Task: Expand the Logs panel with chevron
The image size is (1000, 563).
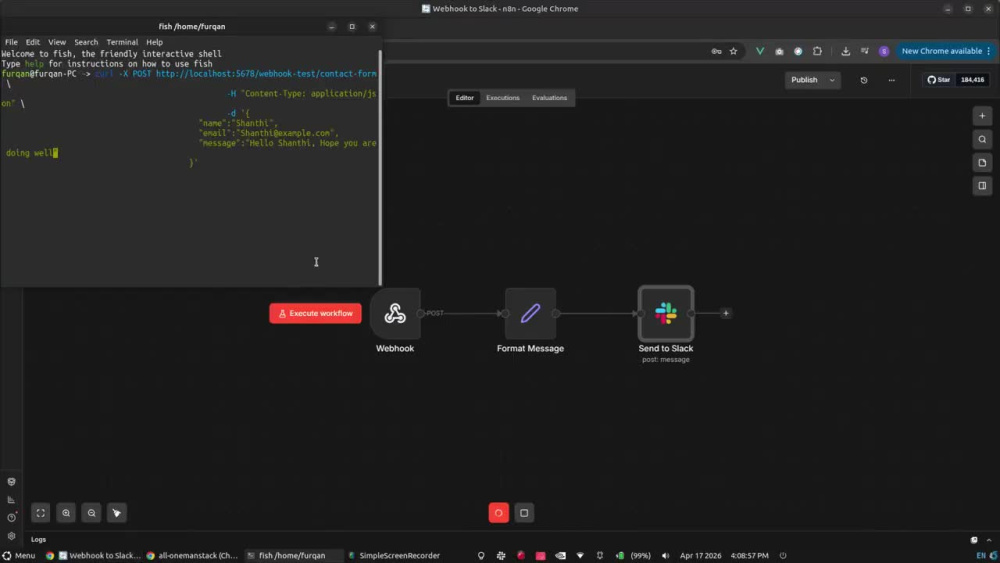Action: 989,539
